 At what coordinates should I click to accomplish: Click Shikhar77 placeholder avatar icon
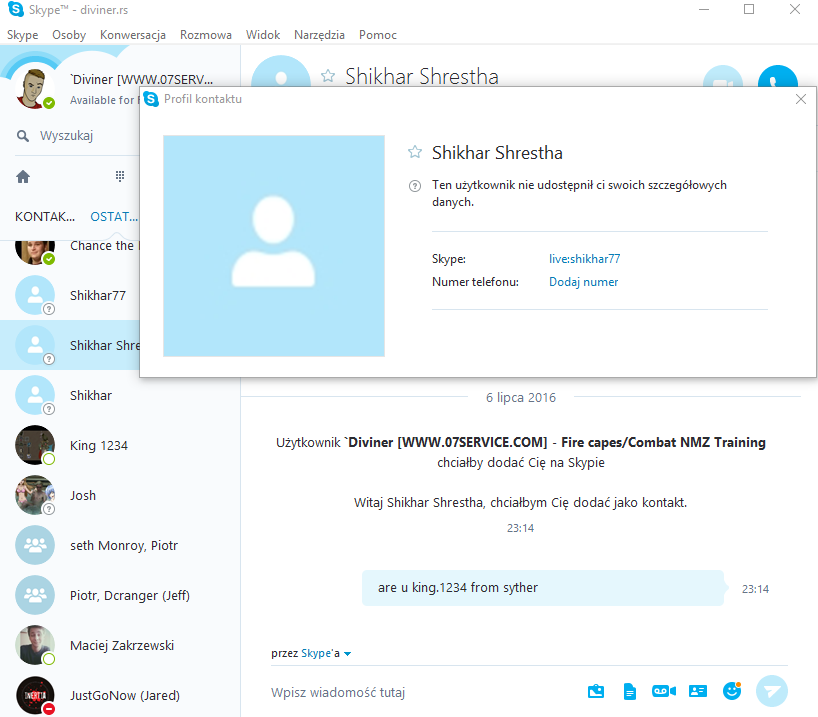35,295
